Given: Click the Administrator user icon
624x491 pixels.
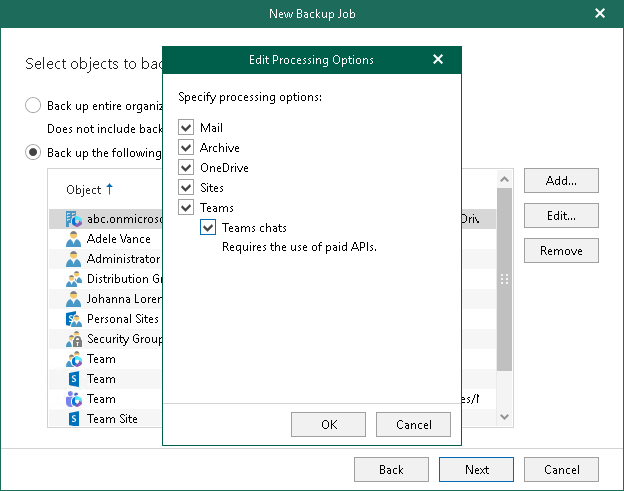Looking at the screenshot, I should click(74, 259).
